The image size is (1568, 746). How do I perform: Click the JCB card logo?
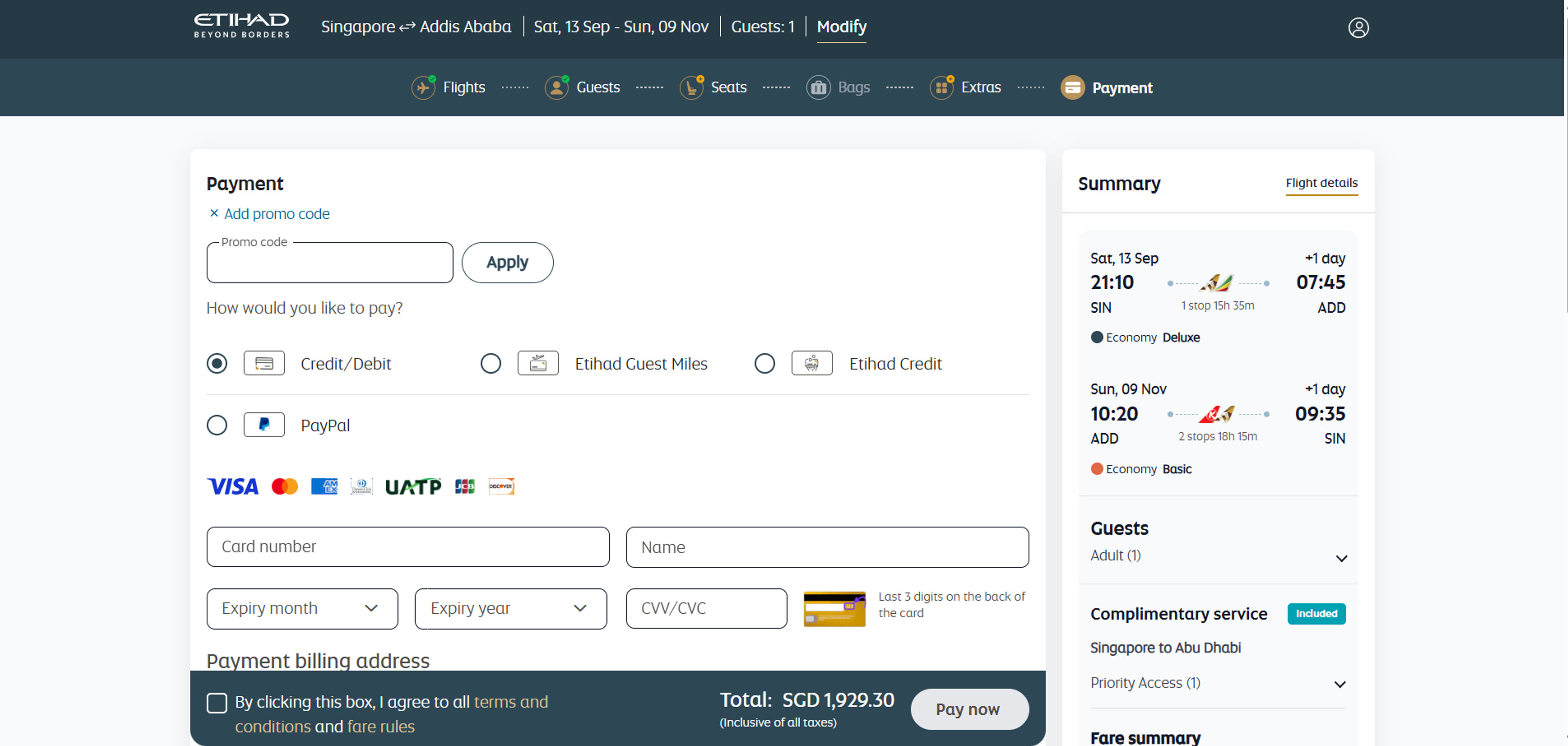click(465, 486)
